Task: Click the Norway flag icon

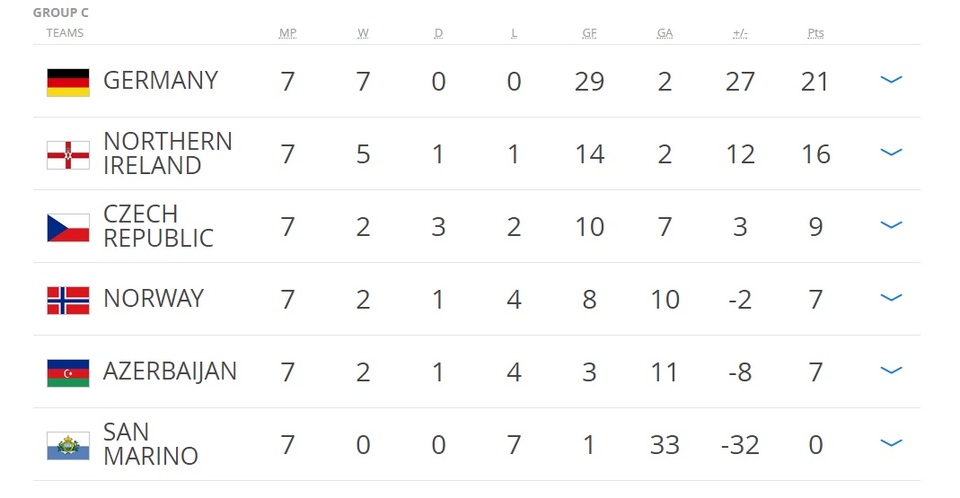Action: click(68, 300)
